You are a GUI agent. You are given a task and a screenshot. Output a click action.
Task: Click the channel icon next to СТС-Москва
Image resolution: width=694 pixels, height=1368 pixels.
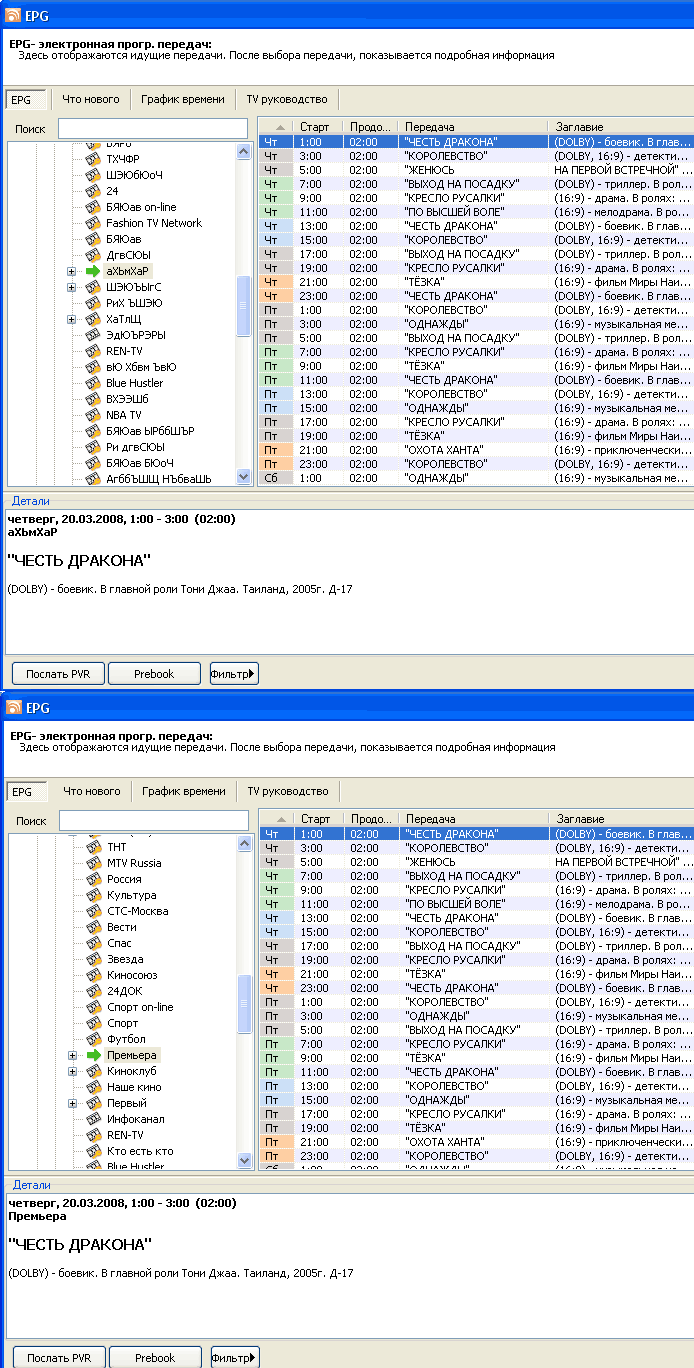(93, 911)
